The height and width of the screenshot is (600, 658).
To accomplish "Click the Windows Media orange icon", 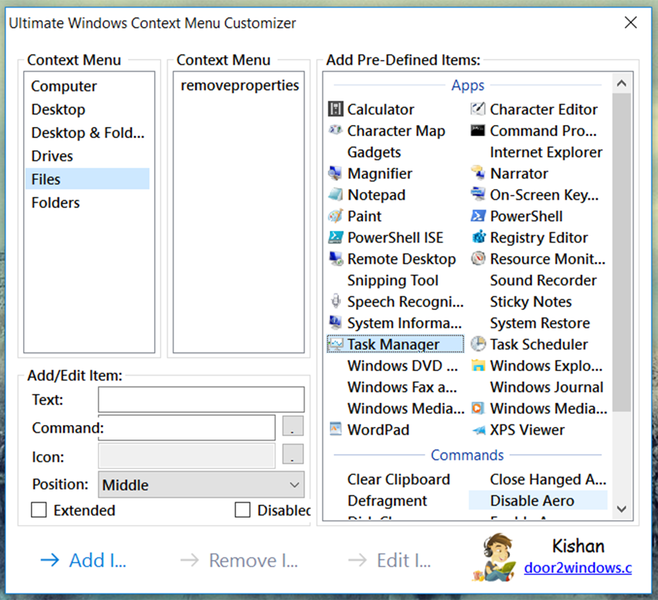I will [x=478, y=408].
